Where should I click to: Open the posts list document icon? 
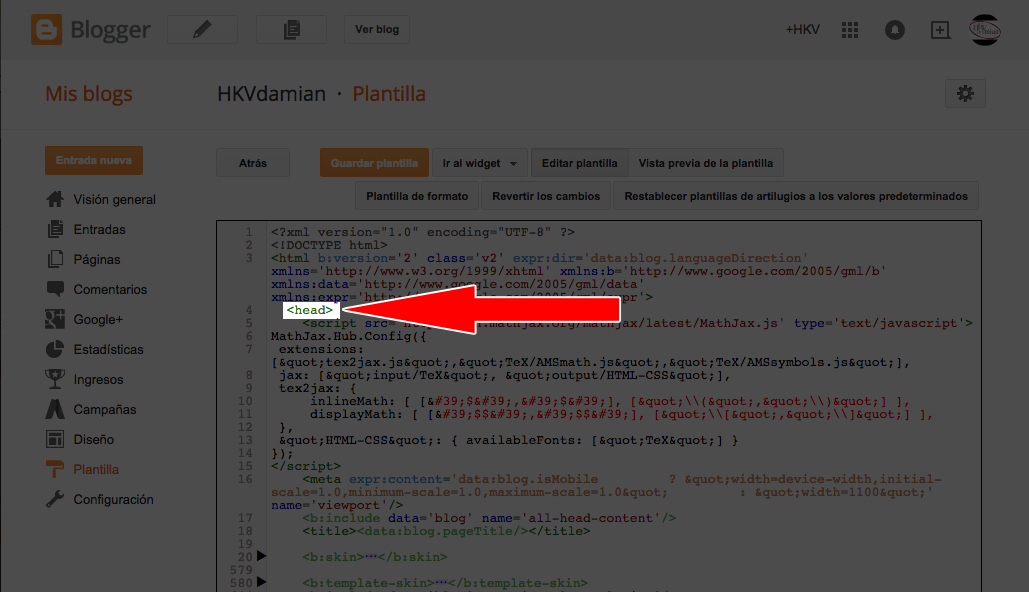291,30
